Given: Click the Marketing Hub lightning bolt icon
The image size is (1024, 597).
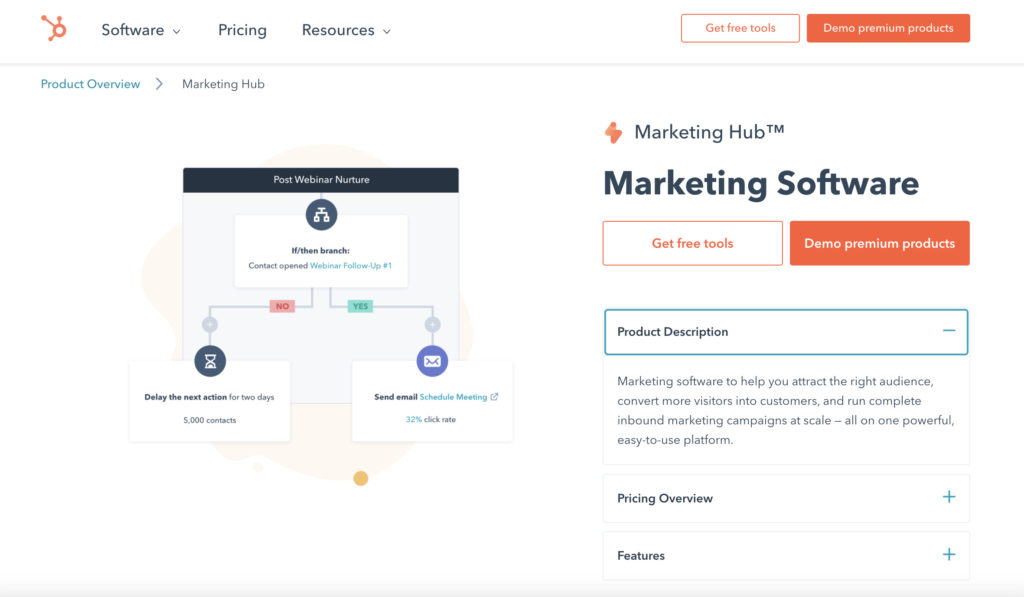Looking at the screenshot, I should (613, 133).
